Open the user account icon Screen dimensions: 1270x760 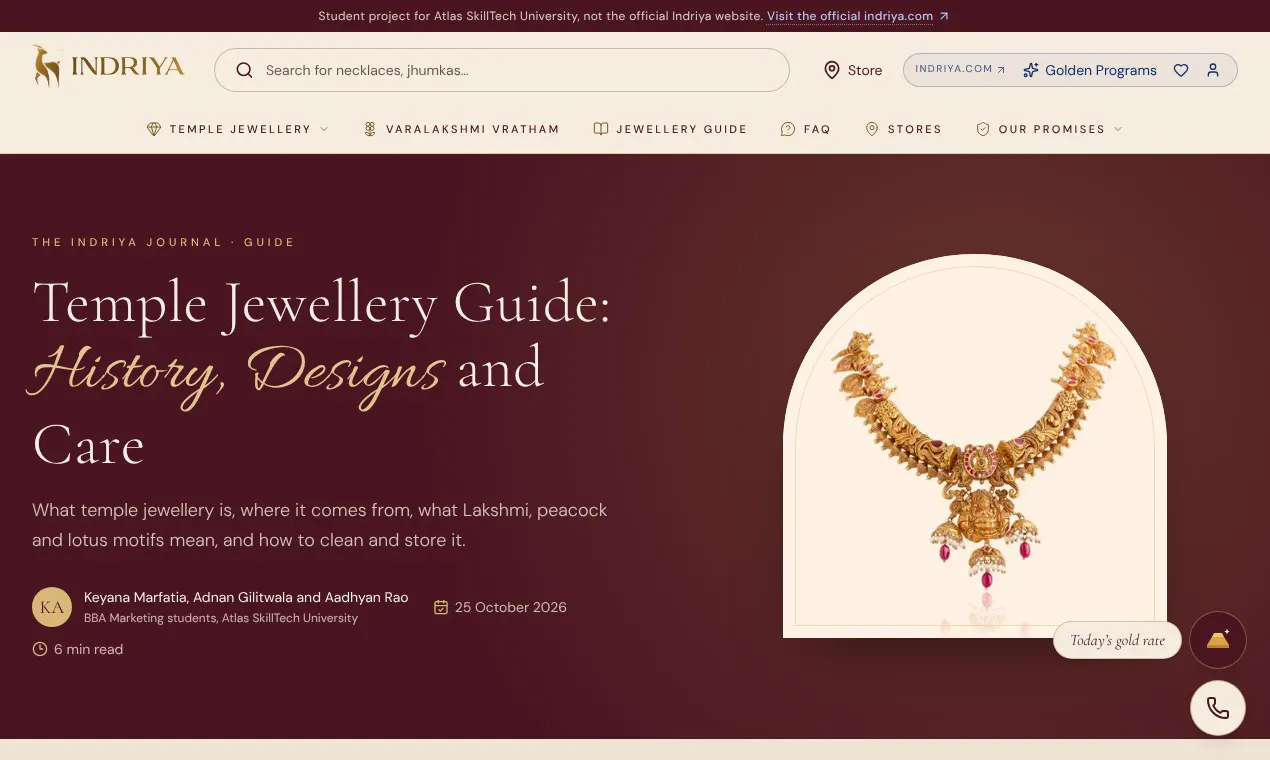pyautogui.click(x=1213, y=70)
